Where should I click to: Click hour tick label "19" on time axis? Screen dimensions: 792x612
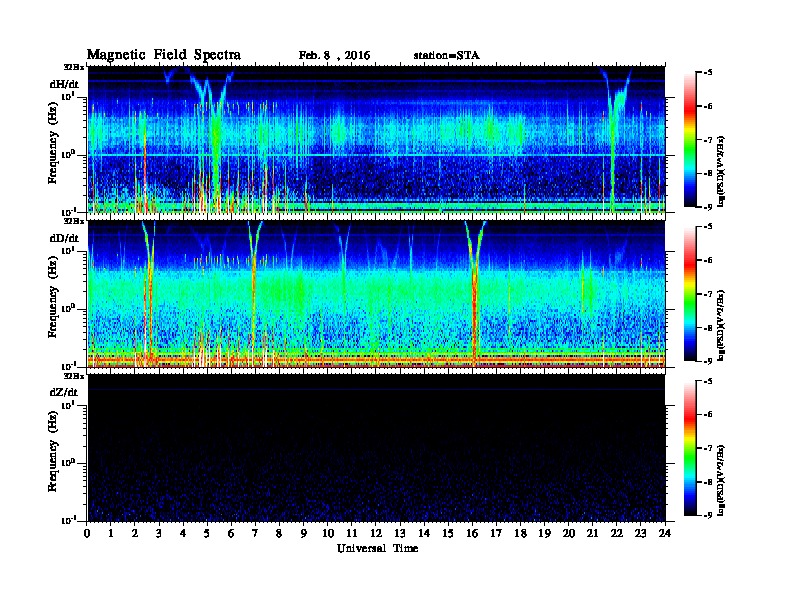544,533
